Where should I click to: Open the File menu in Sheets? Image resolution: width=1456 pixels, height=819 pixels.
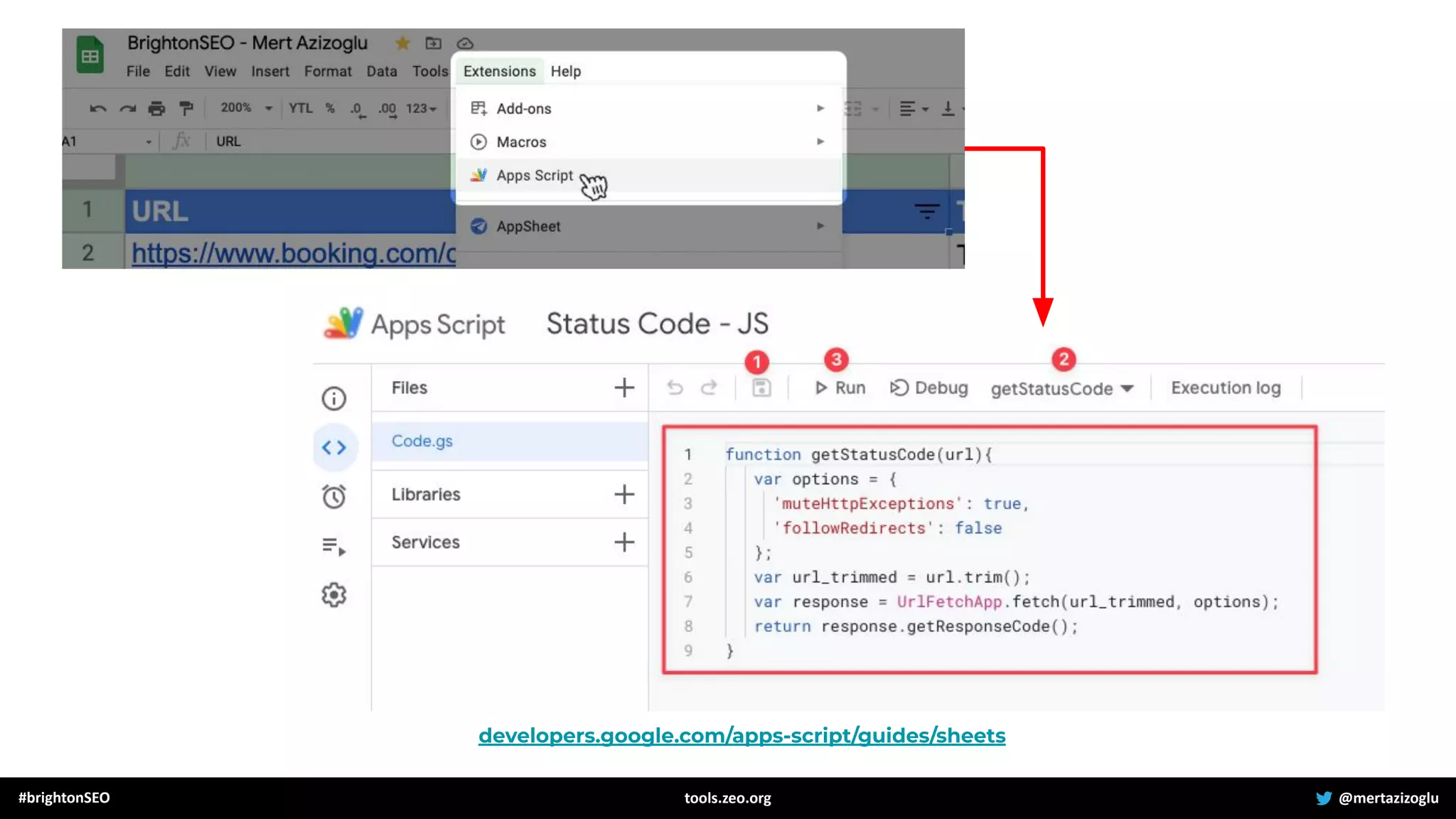[x=138, y=71]
